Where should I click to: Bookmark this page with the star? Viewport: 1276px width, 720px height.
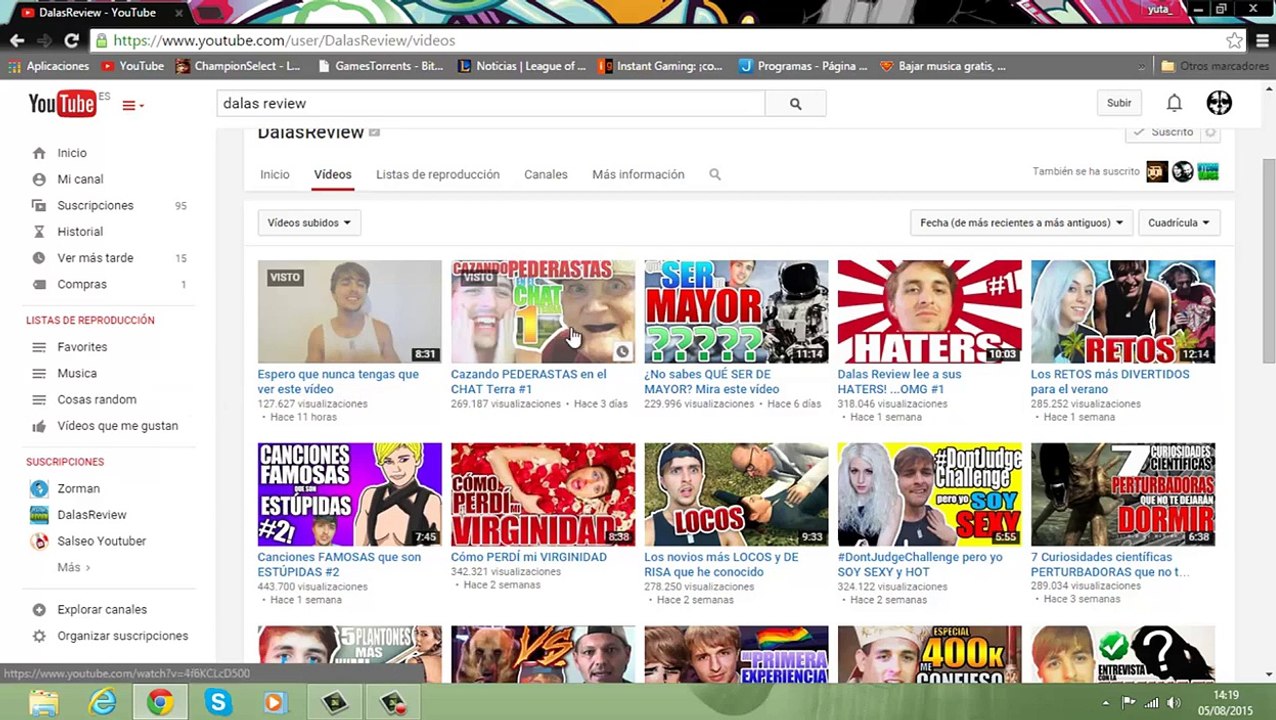coord(1234,41)
